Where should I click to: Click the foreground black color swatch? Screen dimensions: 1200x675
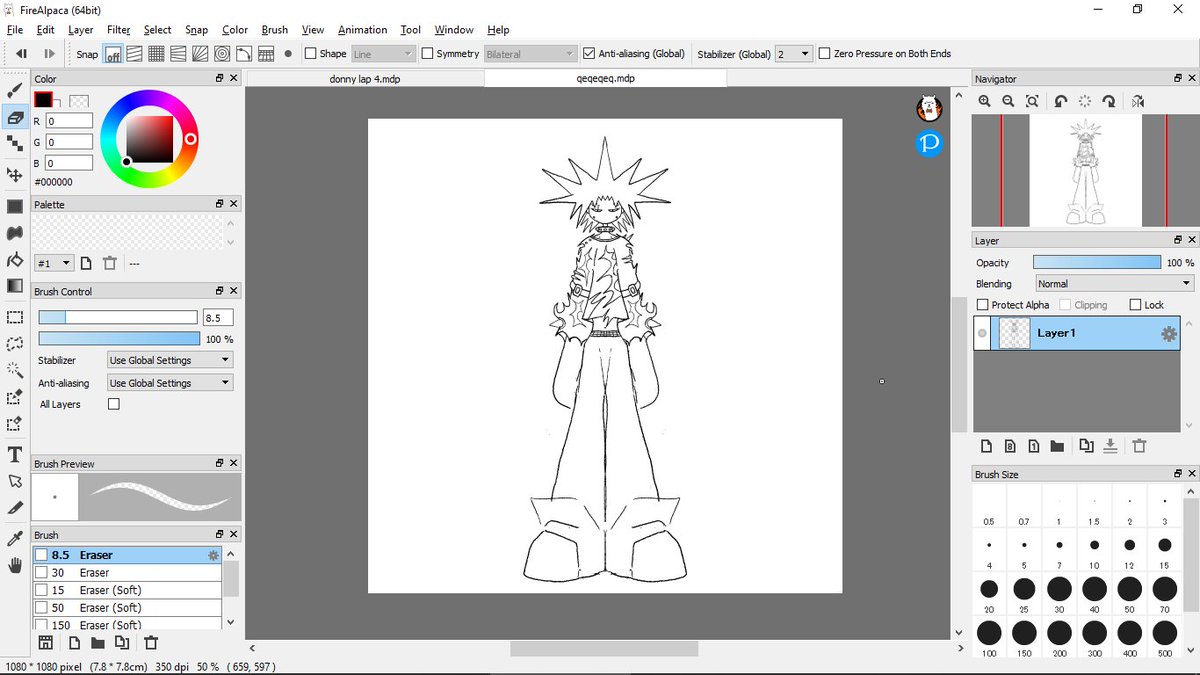click(x=43, y=100)
